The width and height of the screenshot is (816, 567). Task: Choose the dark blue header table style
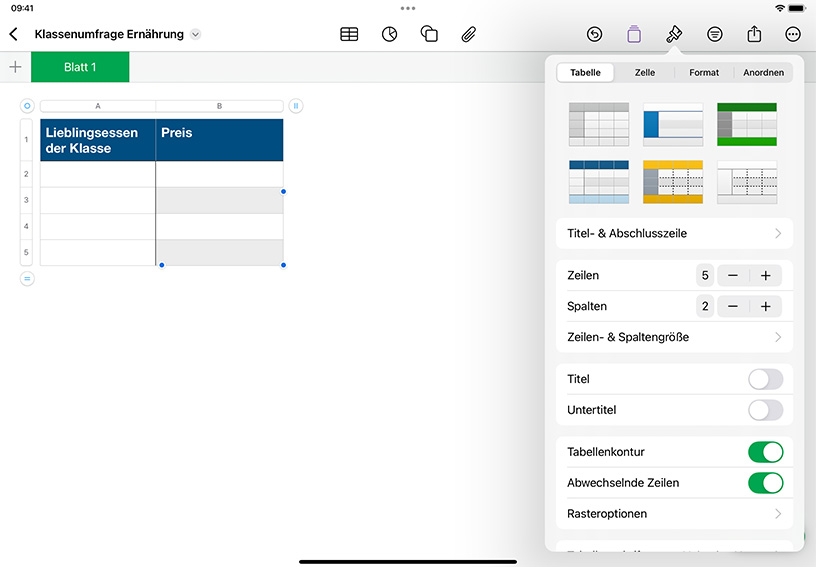598,182
